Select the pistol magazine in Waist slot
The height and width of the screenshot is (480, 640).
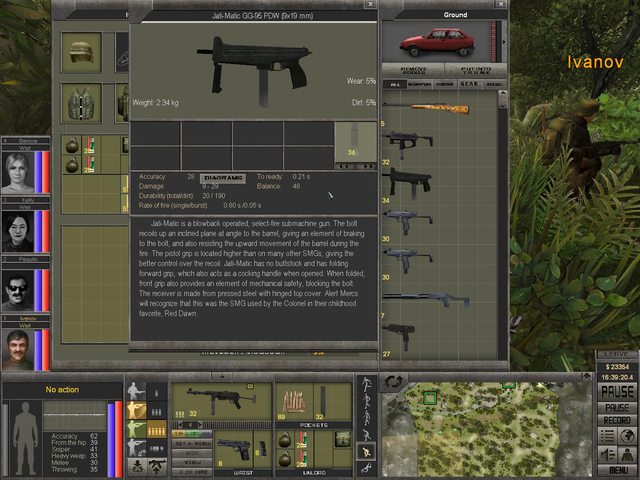(x=263, y=449)
